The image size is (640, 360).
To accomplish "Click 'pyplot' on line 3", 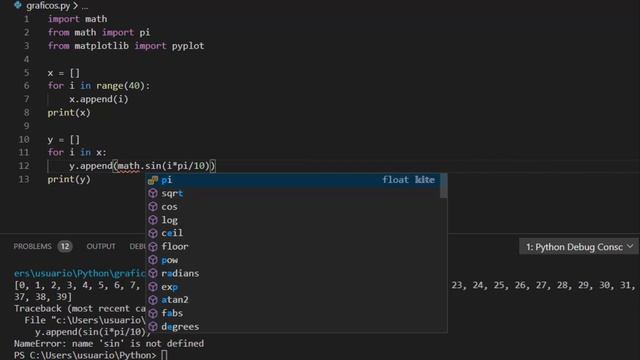I will point(188,46).
